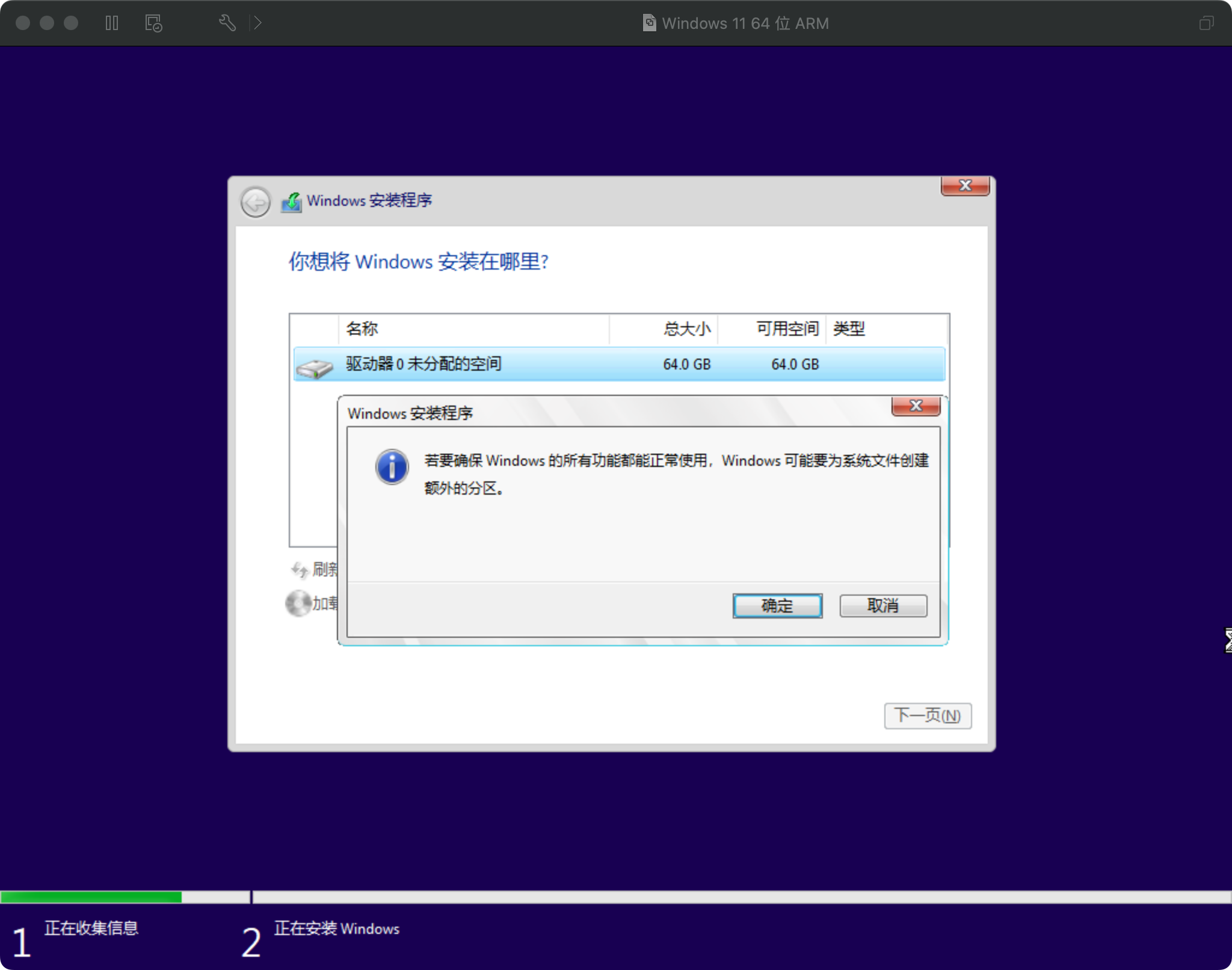Click the load driver disc icon
The width and height of the screenshot is (1232, 970).
[298, 603]
